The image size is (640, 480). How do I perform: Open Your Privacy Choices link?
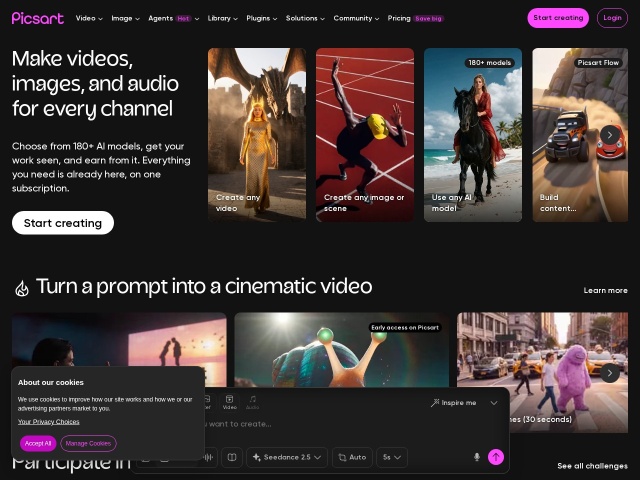coord(49,422)
